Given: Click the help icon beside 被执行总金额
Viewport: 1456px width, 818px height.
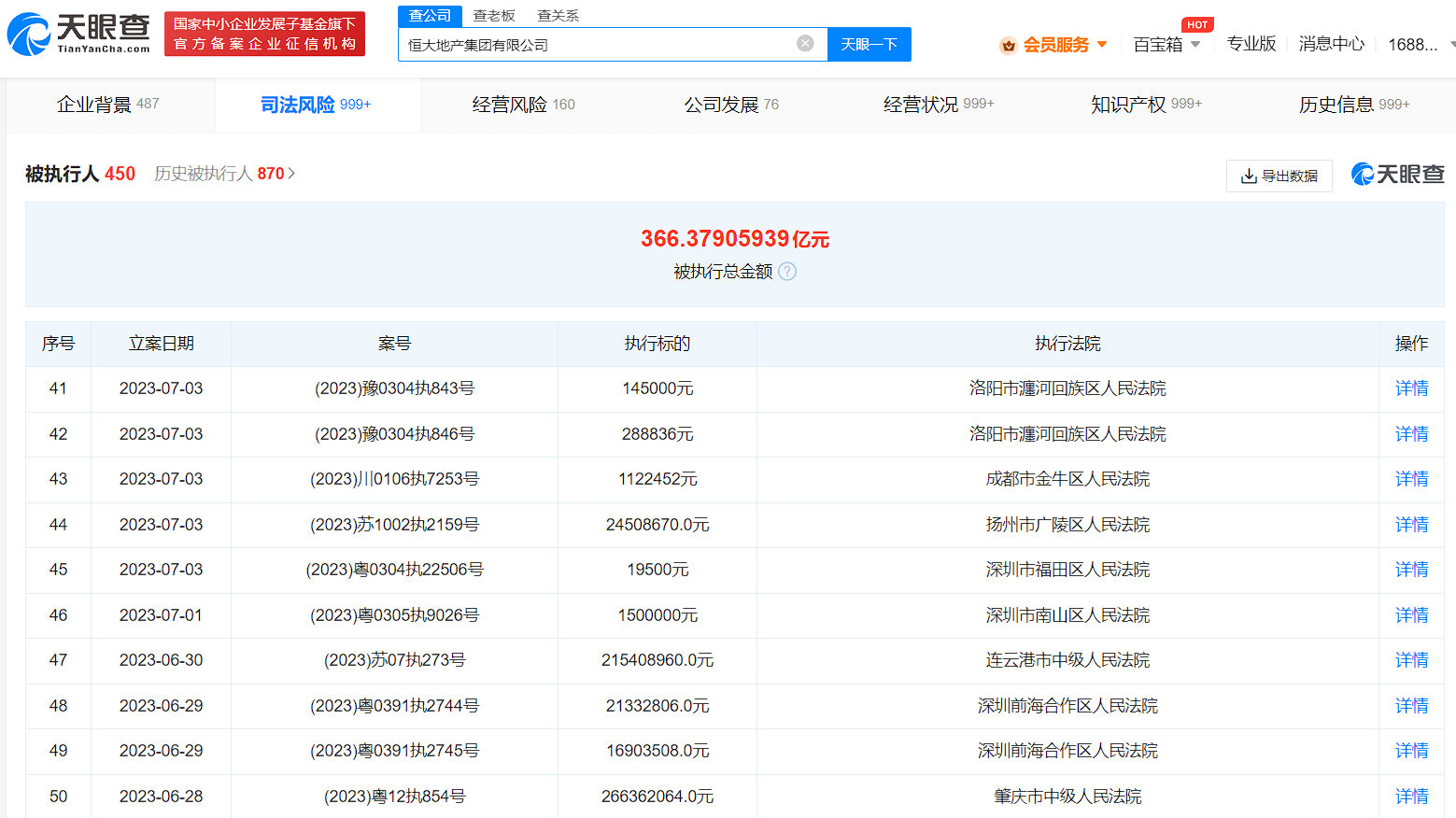Looking at the screenshot, I should 787,272.
